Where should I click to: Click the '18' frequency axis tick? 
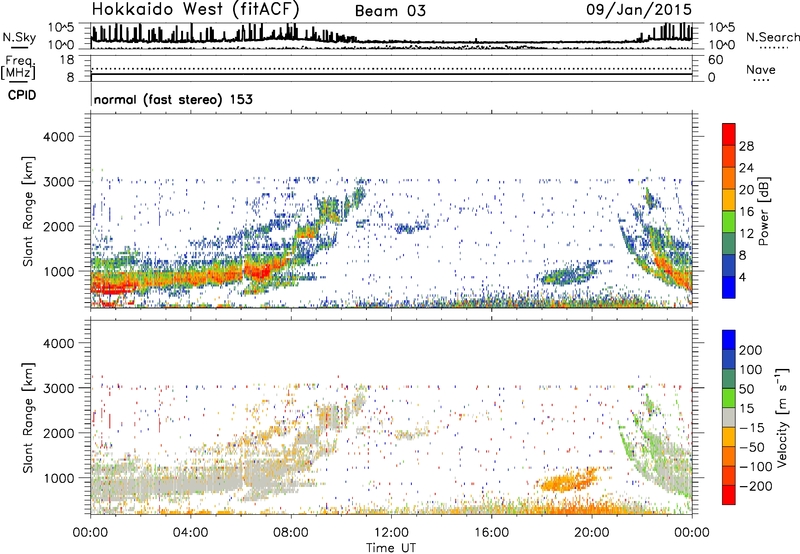67,60
